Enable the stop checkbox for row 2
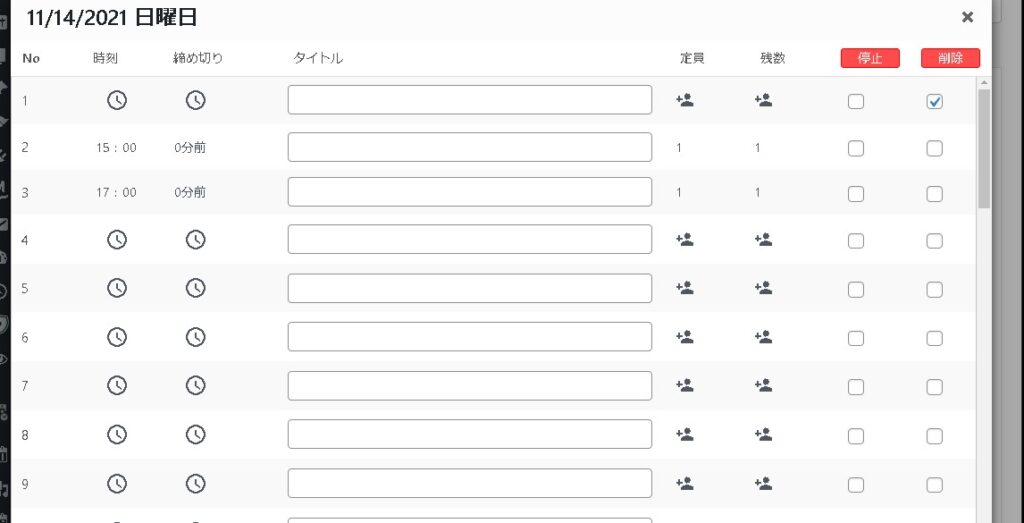The width and height of the screenshot is (1024, 523). [x=856, y=148]
